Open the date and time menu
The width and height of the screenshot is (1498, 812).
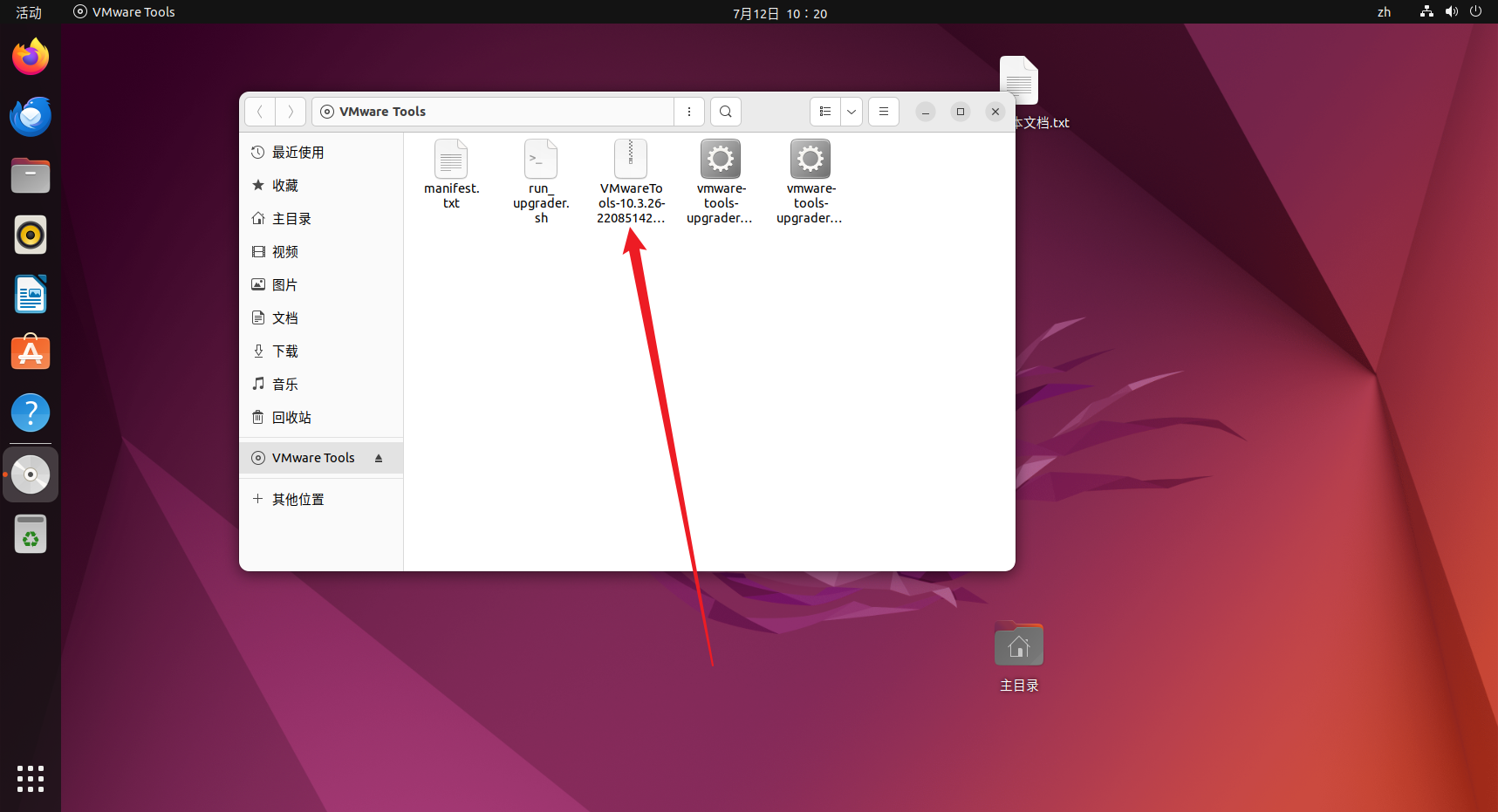pos(779,12)
